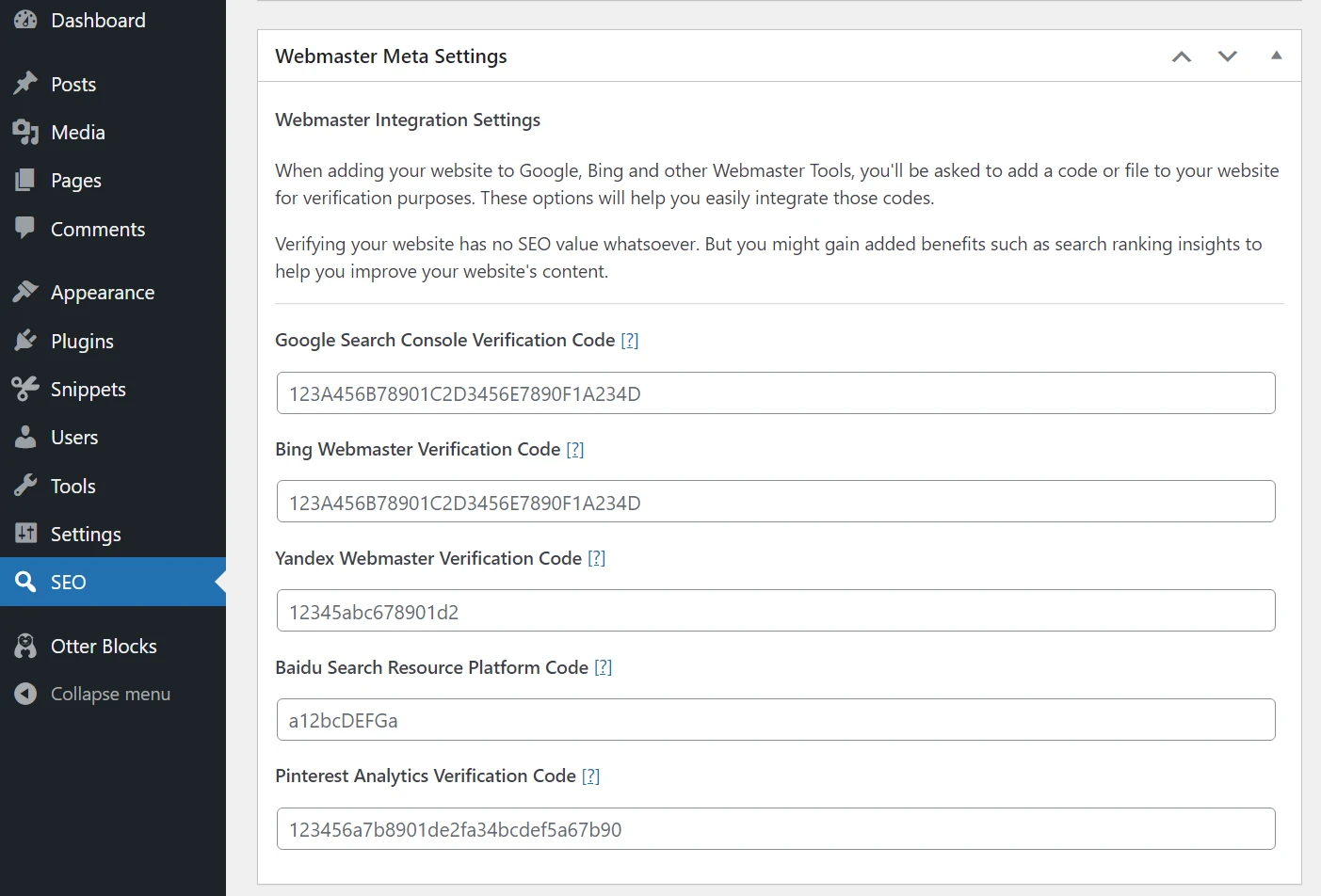This screenshot has height=896, width=1321.
Task: Click the Baidu Search Resource Platform Code label
Action: click(432, 667)
